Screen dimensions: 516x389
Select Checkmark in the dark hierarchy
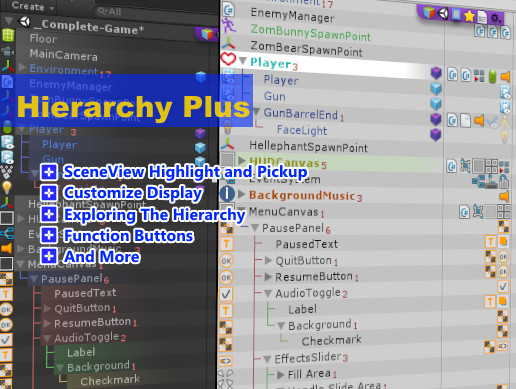(110, 380)
